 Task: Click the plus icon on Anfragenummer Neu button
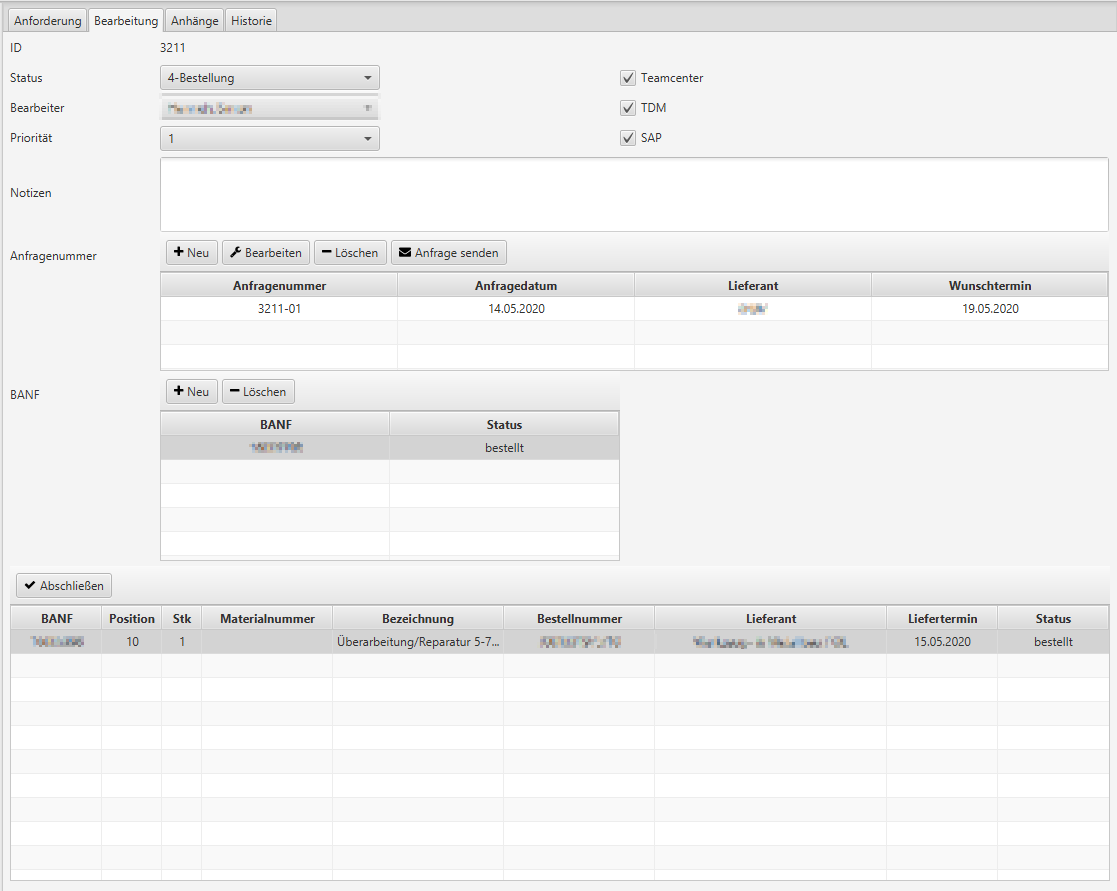coord(178,253)
